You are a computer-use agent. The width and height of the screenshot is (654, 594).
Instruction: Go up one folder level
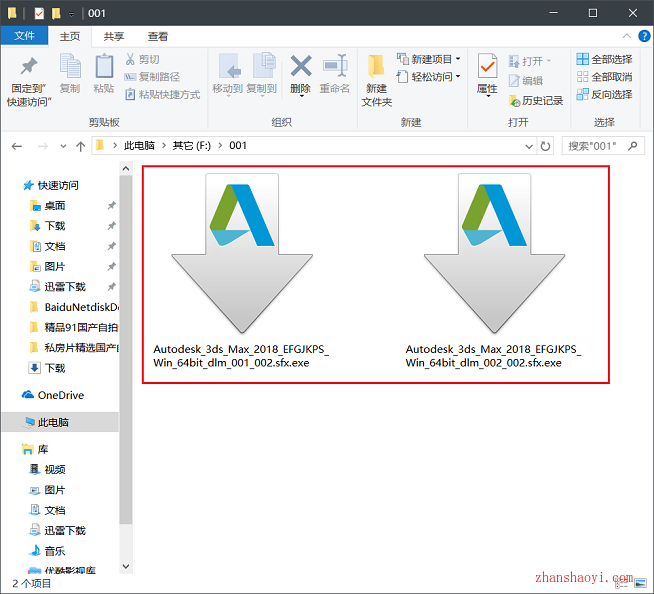tap(80, 146)
